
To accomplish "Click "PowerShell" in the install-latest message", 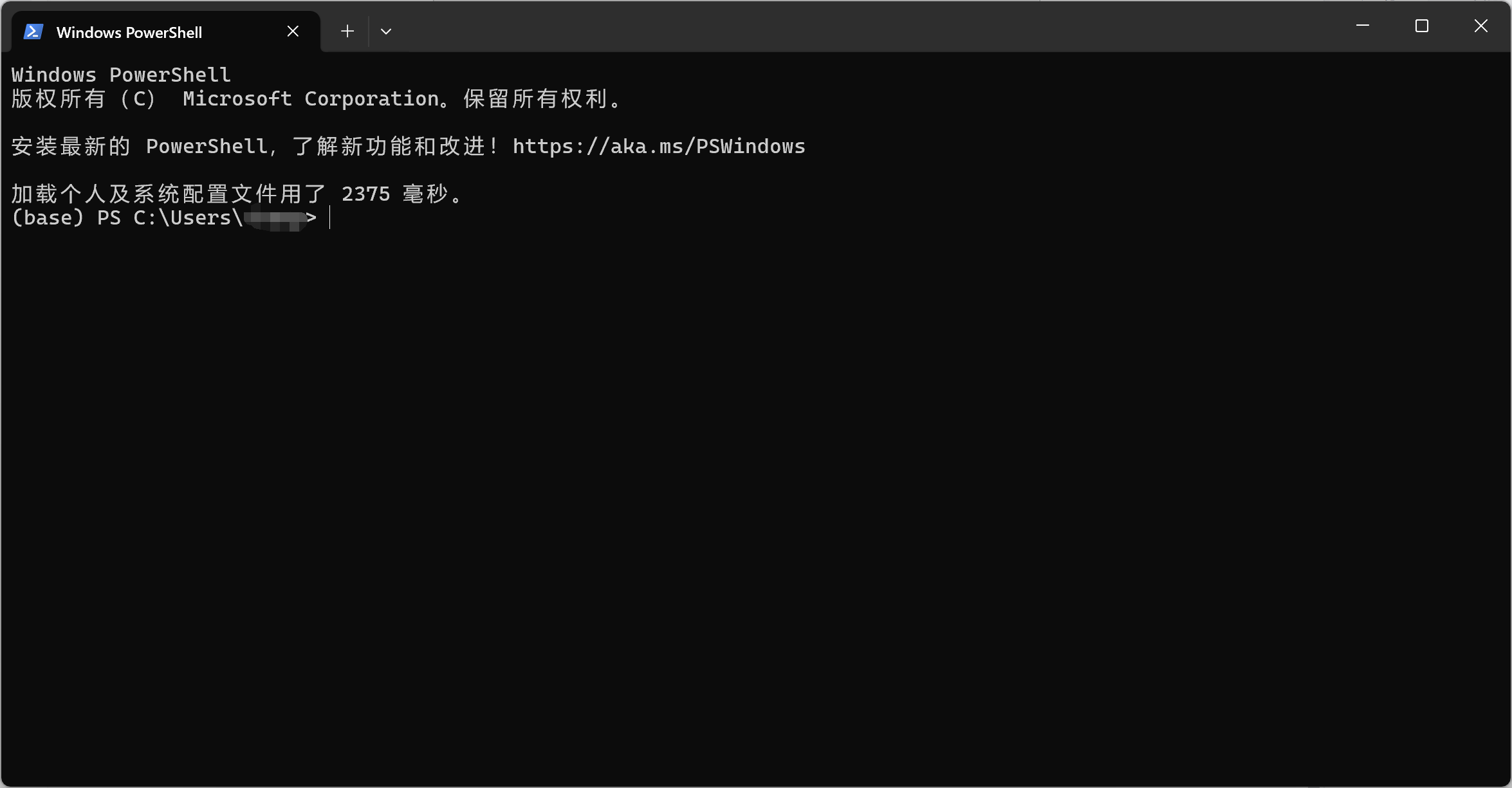I will (207, 147).
